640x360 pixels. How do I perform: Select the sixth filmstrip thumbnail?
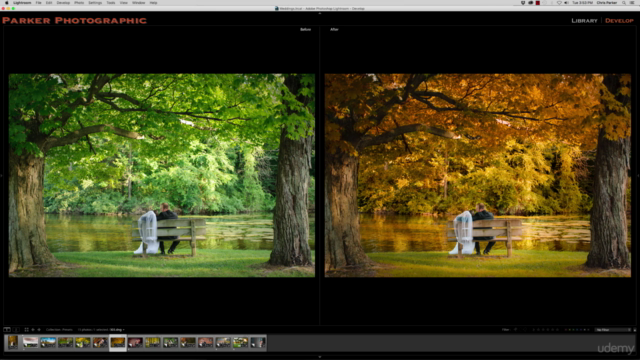click(100, 342)
